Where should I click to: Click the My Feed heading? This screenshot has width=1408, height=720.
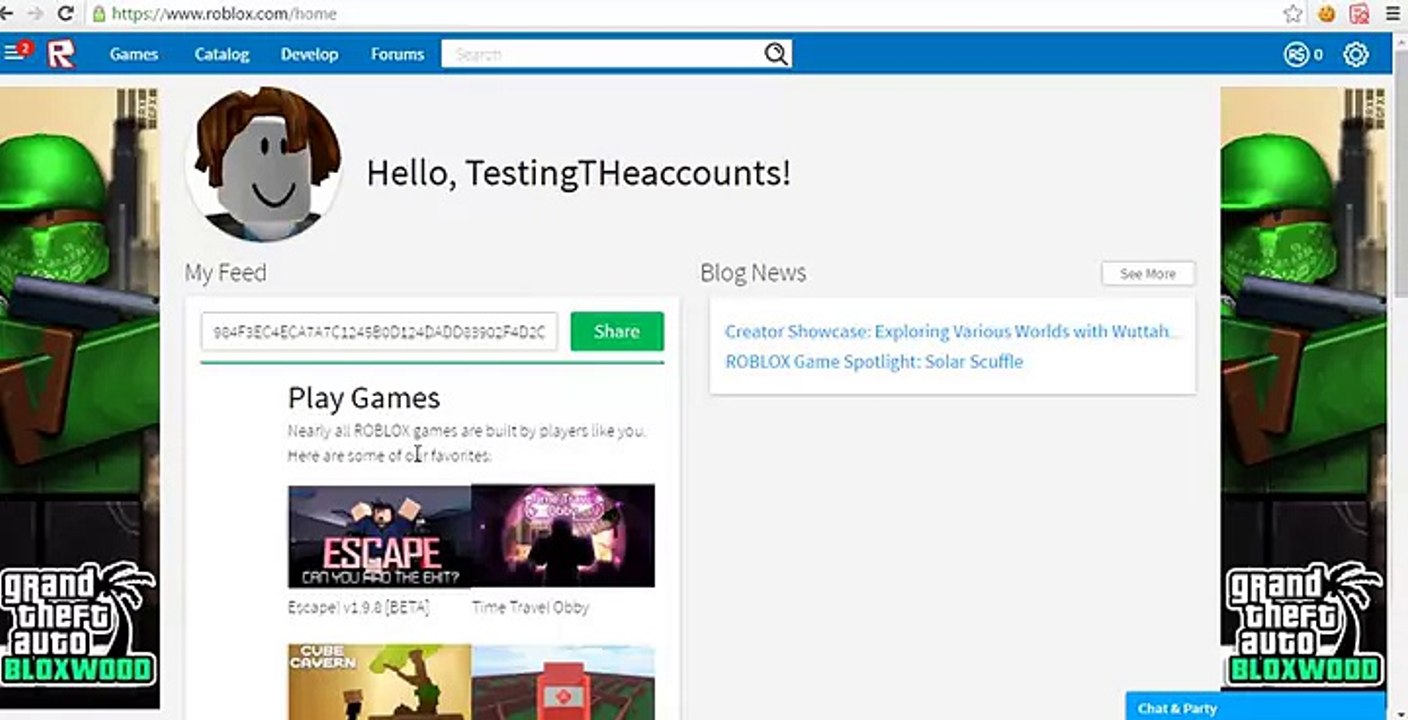(x=225, y=273)
